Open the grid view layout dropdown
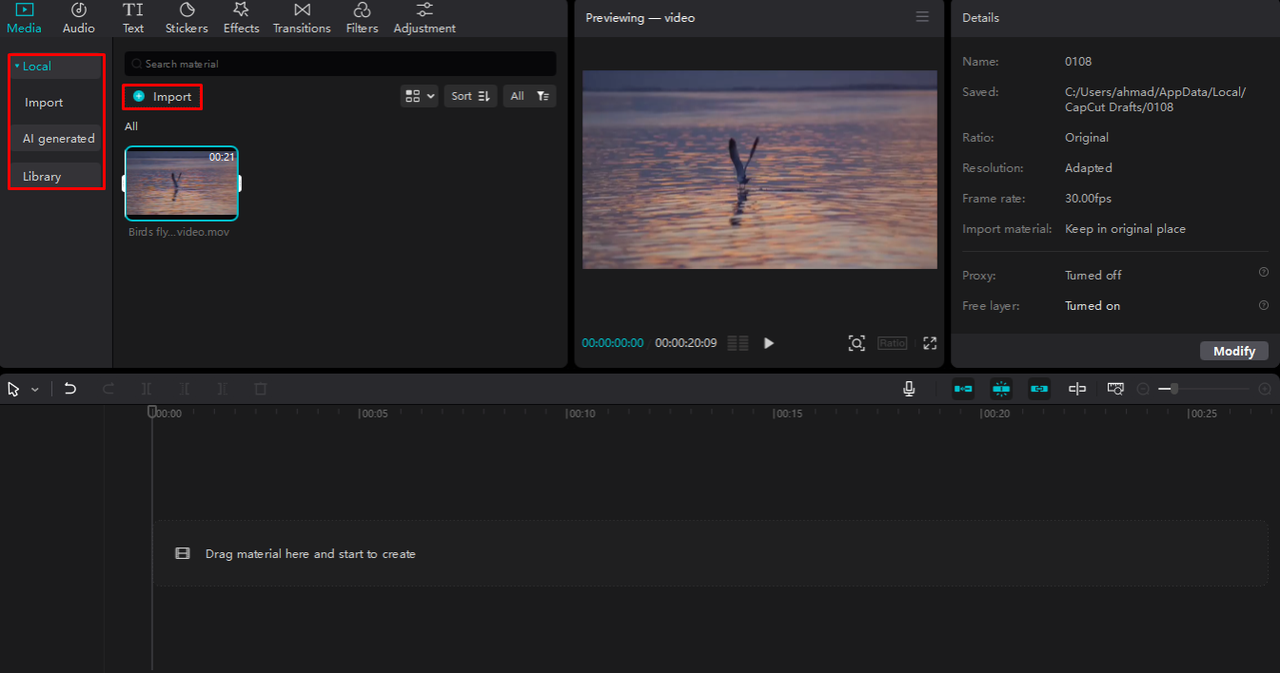This screenshot has width=1280, height=673. (x=419, y=96)
